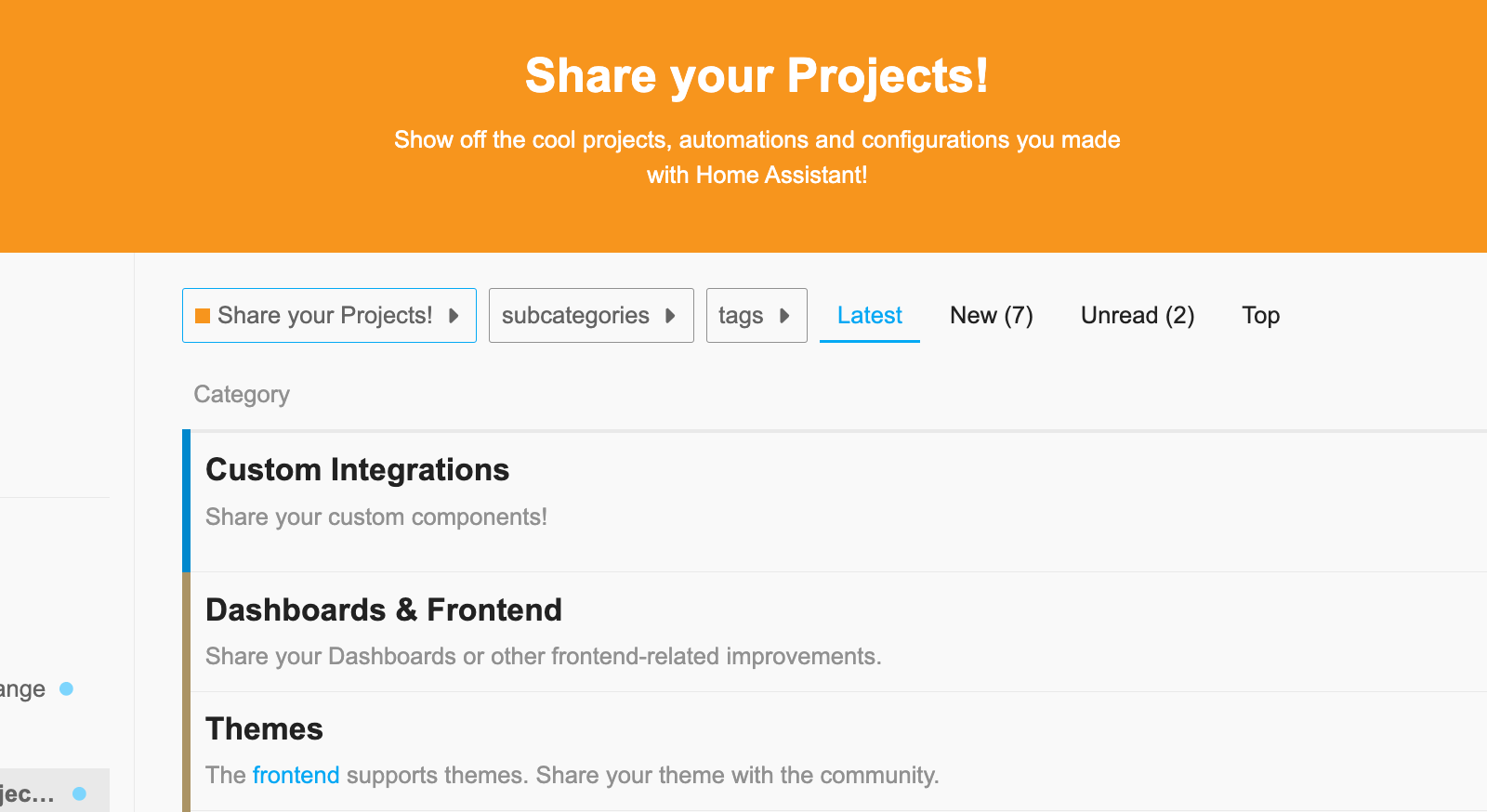Select the Unread (2) tab

pos(1138,315)
